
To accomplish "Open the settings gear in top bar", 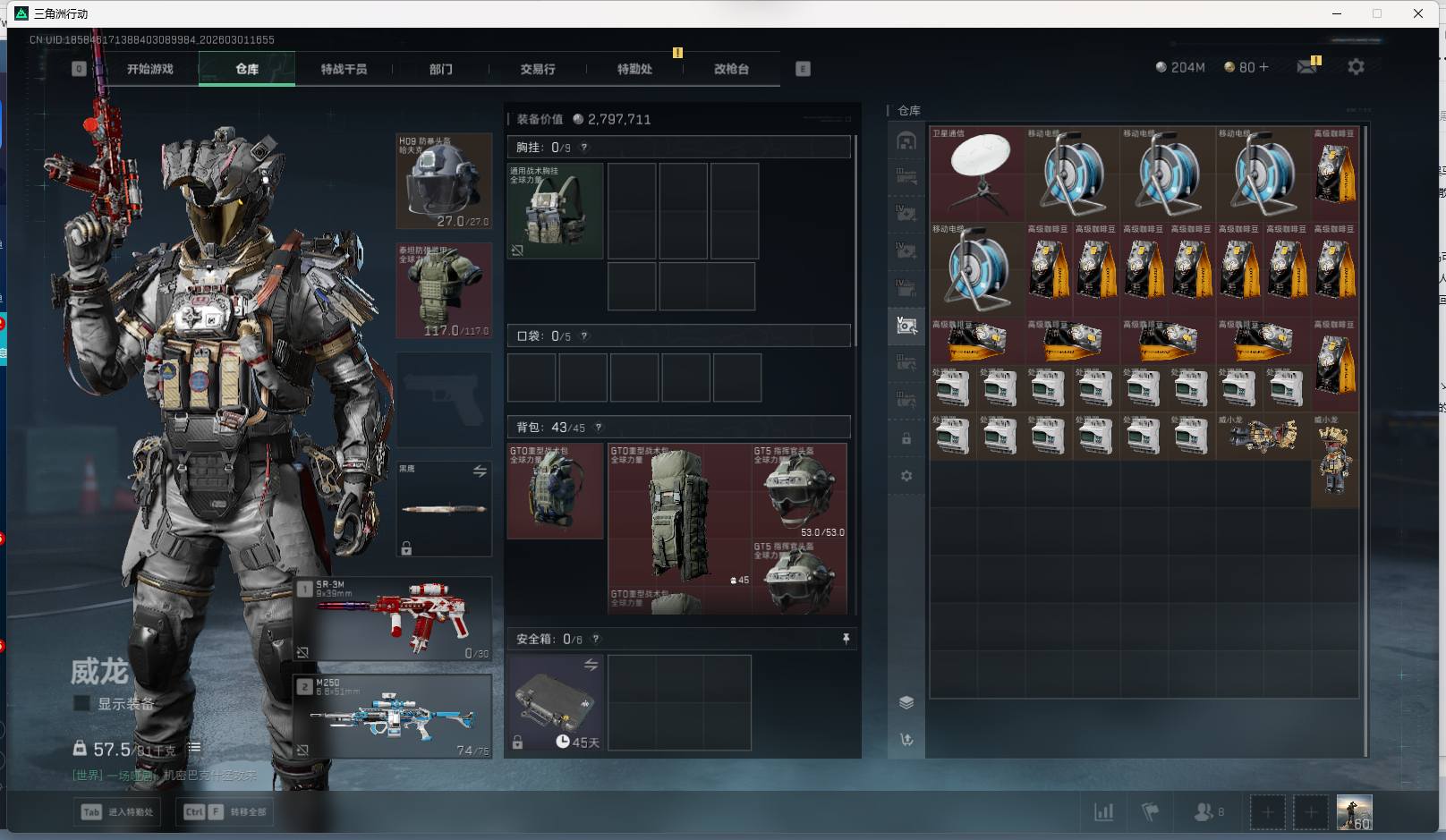I will coord(1356,67).
